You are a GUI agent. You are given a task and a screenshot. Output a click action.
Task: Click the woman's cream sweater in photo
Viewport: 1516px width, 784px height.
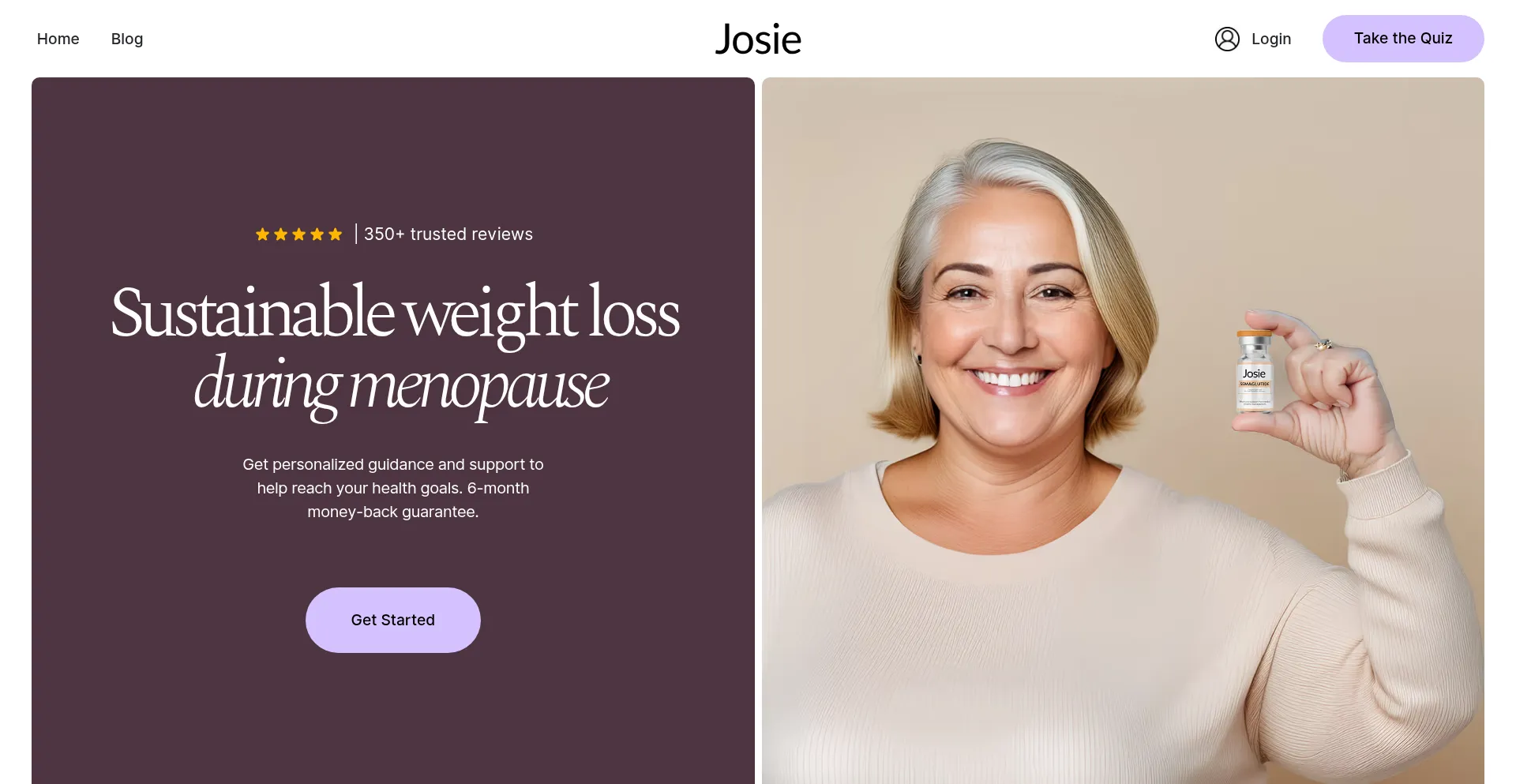[x=1105, y=632]
